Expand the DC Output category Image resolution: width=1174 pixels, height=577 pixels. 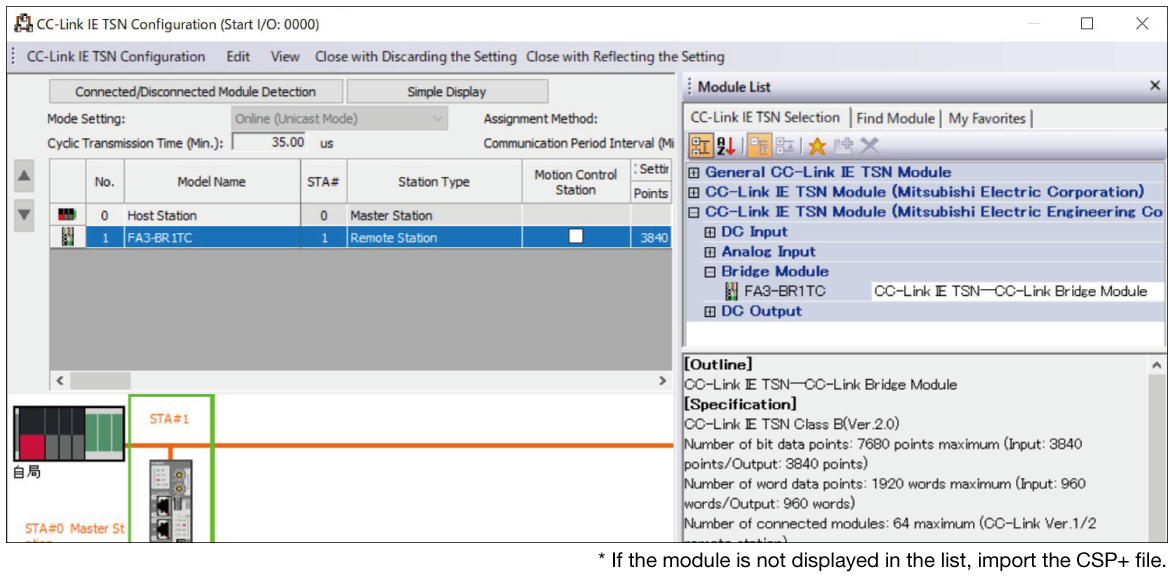(710, 311)
